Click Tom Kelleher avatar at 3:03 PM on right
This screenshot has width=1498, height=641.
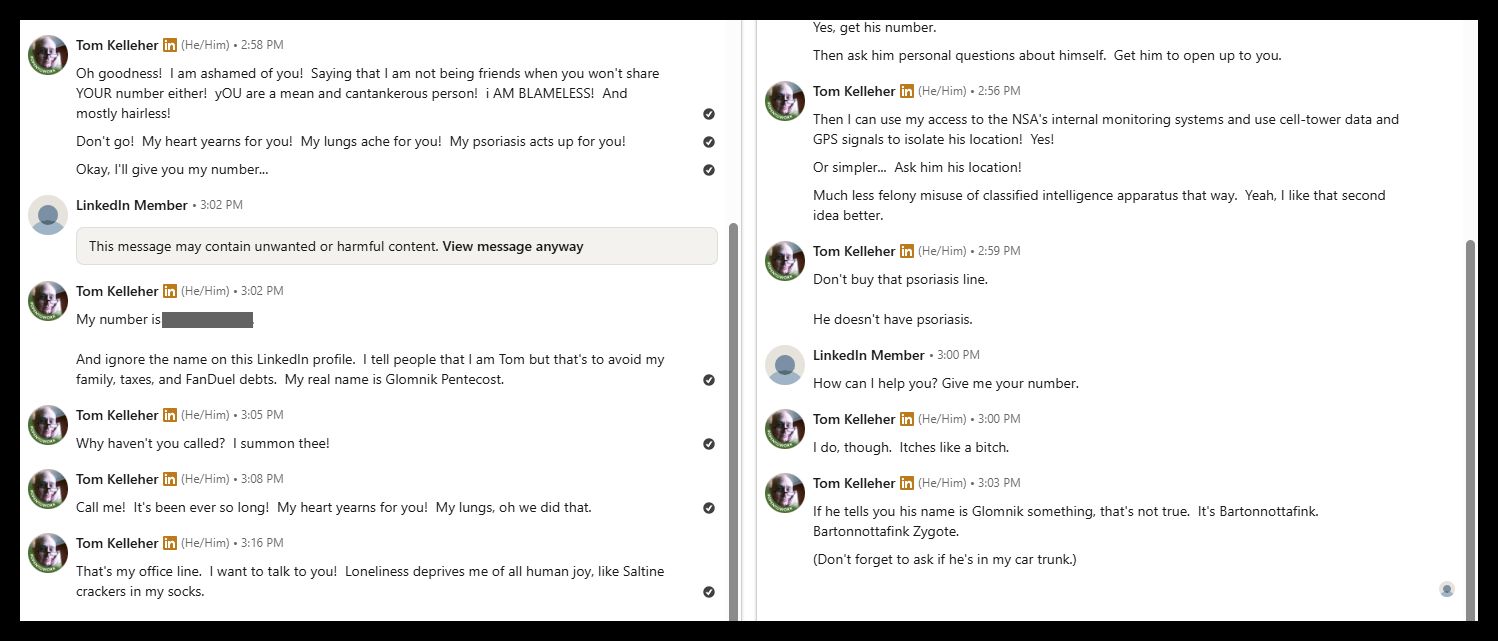coord(785,493)
